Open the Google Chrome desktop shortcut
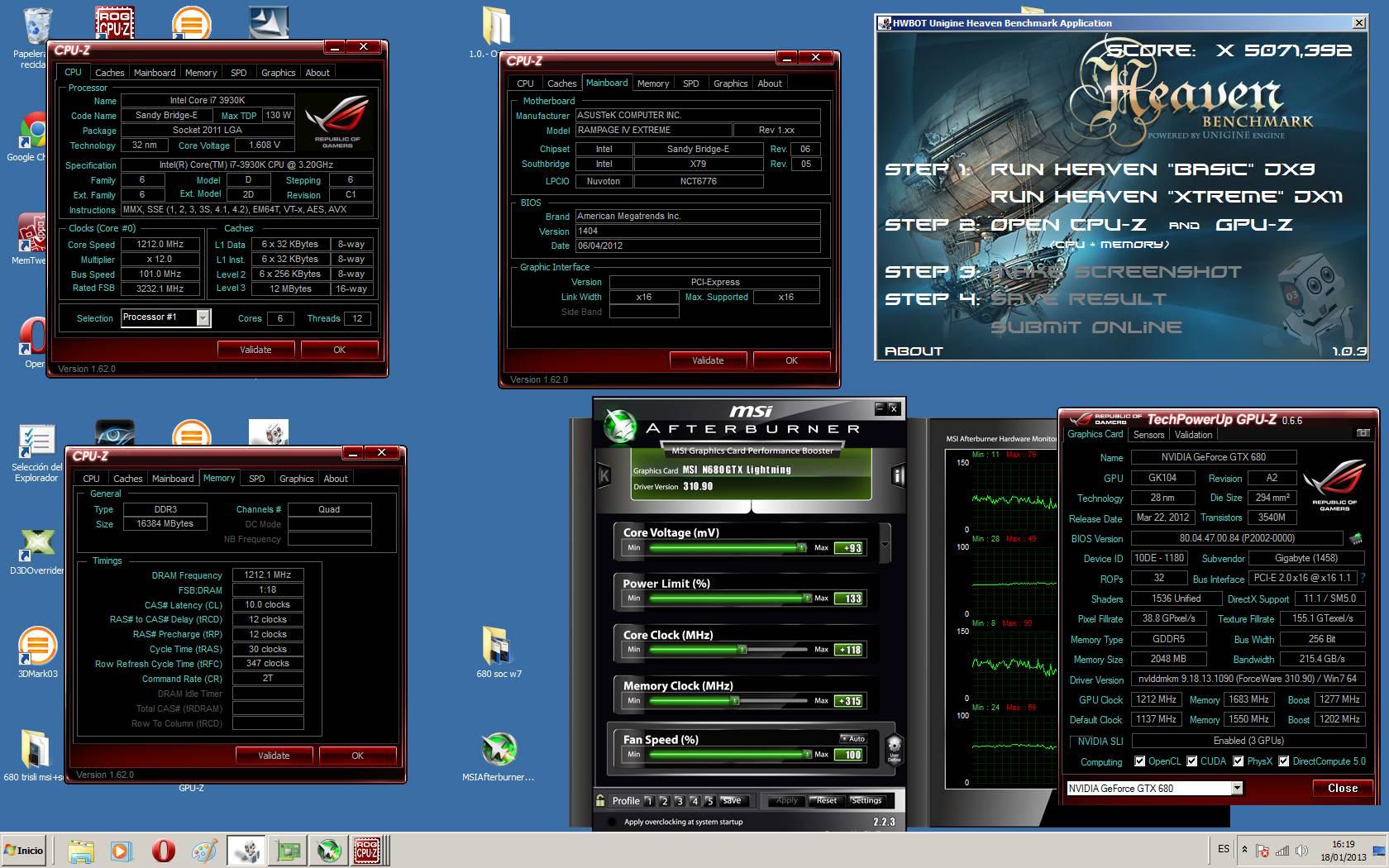The image size is (1389, 868). [31, 132]
